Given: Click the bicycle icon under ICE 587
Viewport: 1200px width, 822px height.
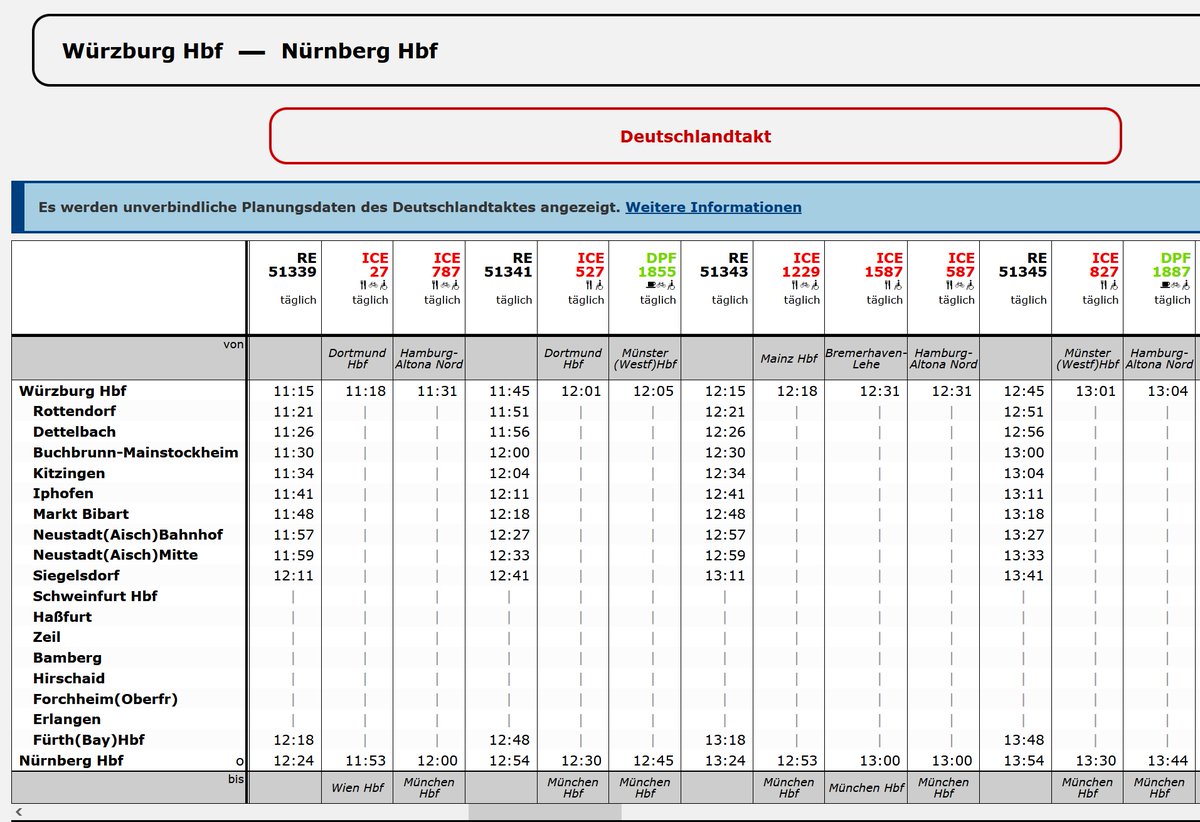Looking at the screenshot, I should click(x=960, y=285).
